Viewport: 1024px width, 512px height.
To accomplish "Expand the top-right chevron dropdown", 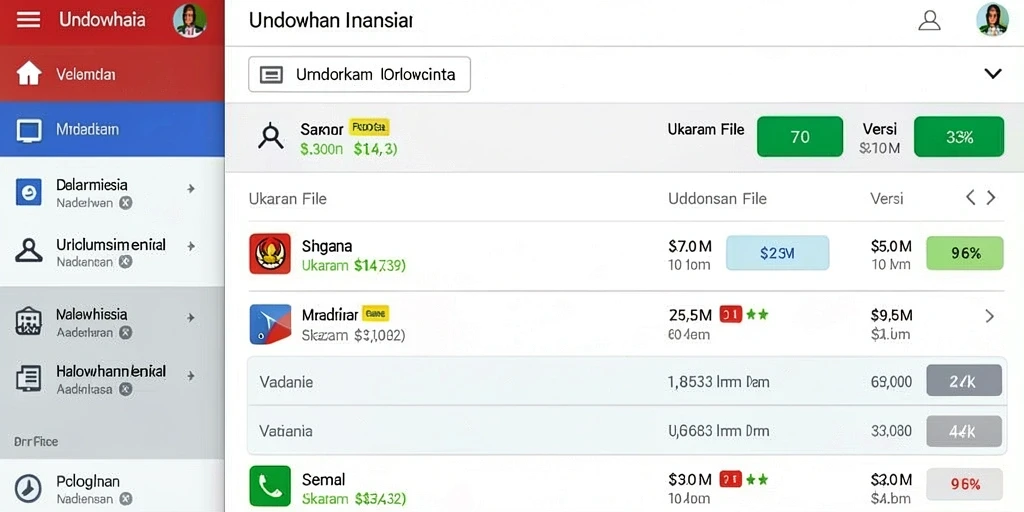I will (993, 74).
